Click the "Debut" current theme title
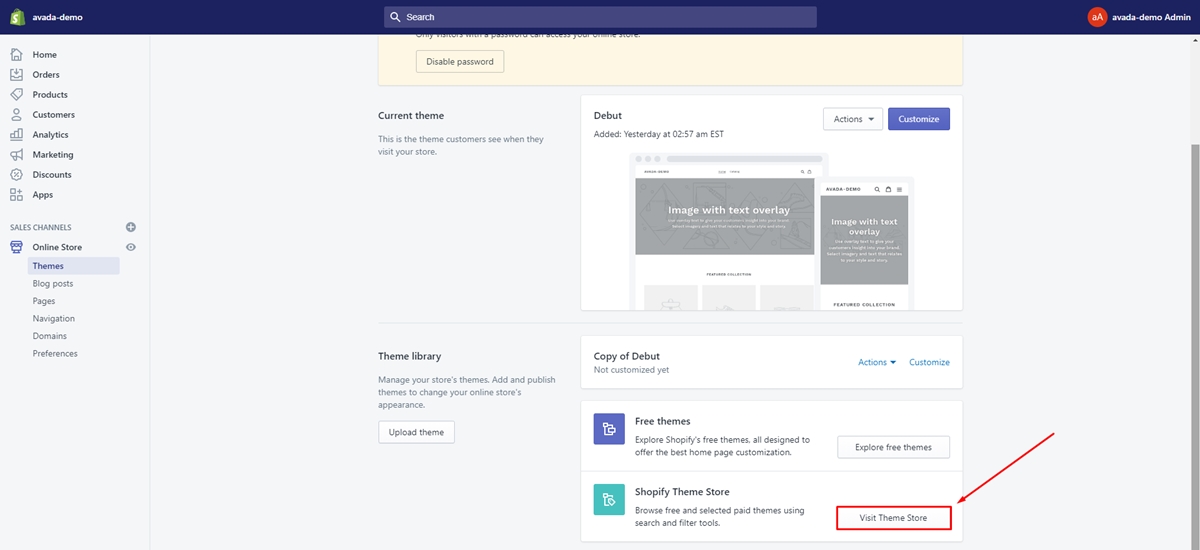1200x550 pixels. point(608,115)
